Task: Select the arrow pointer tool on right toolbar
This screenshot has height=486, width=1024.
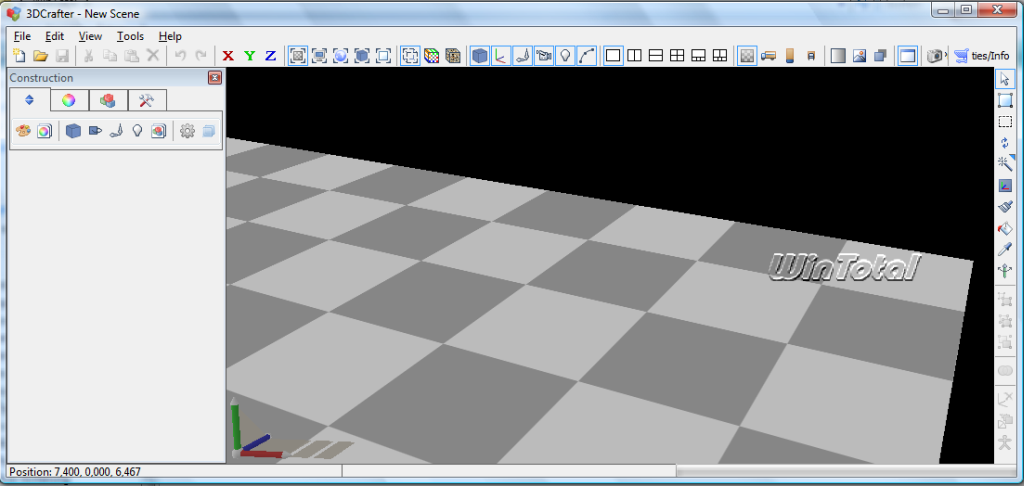Action: tap(1005, 79)
